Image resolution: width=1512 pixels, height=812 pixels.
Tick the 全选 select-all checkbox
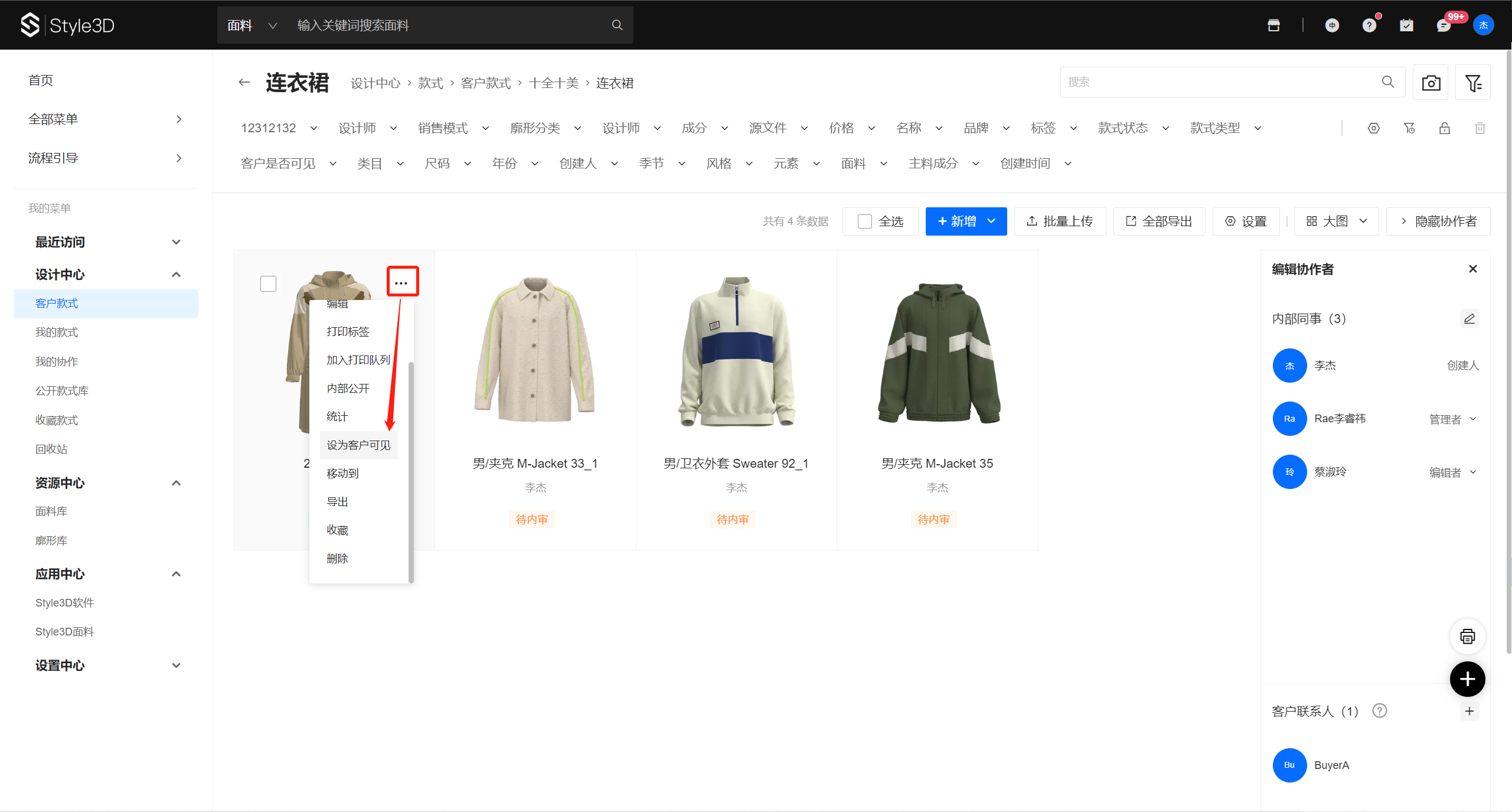tap(865, 221)
